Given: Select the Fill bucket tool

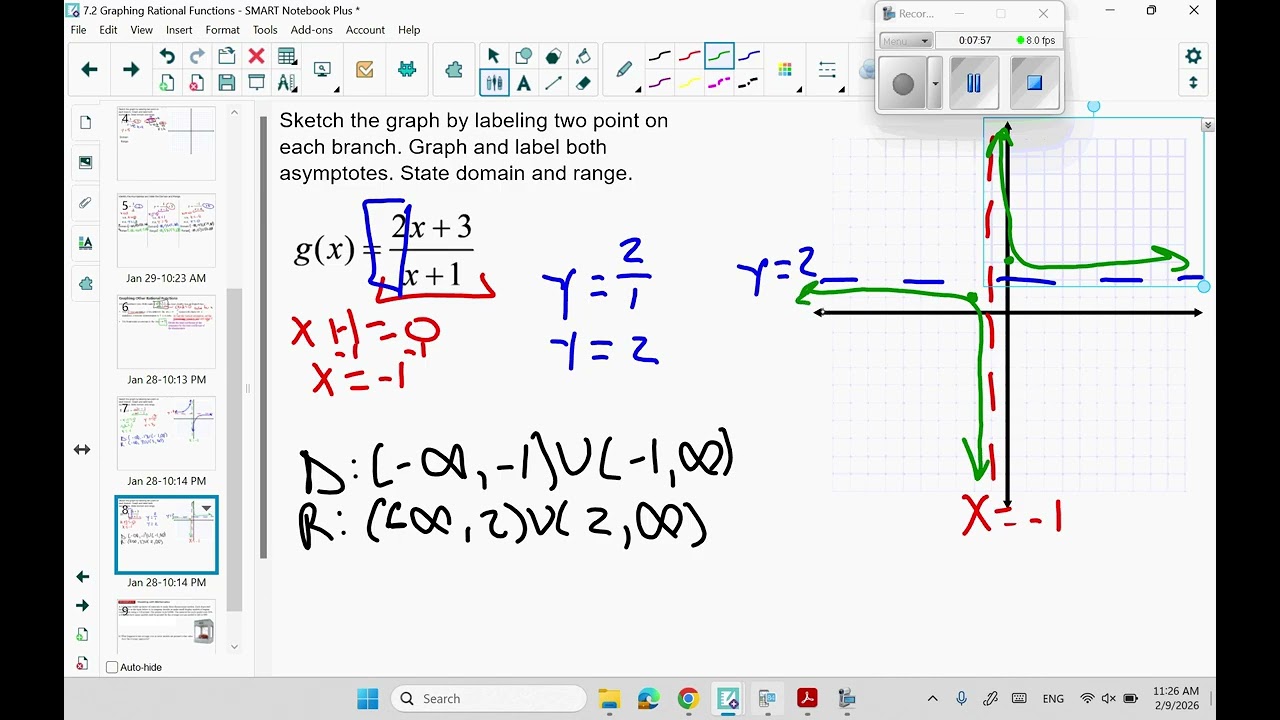Looking at the screenshot, I should (583, 56).
